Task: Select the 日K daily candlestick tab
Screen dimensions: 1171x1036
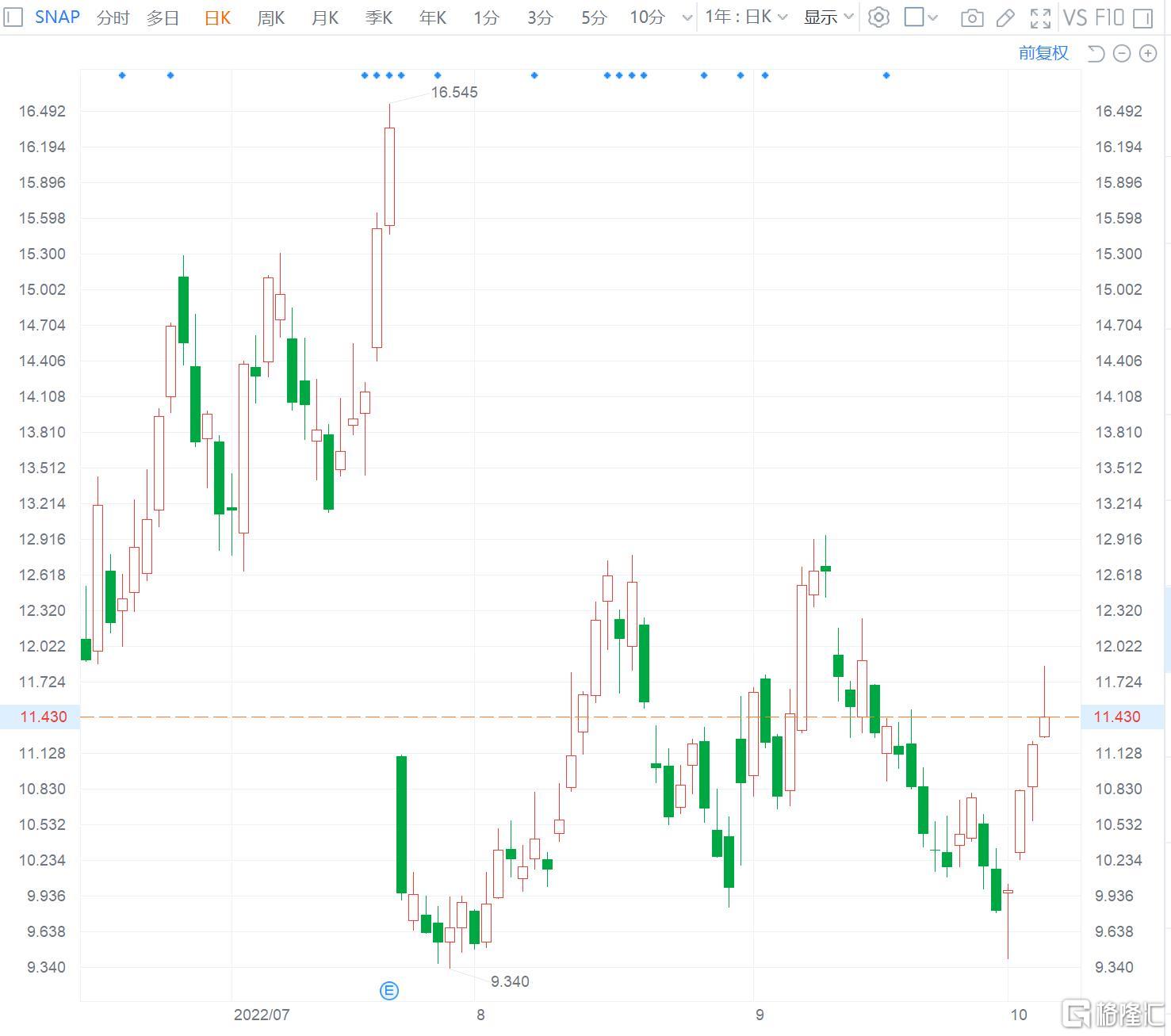Action: point(217,17)
